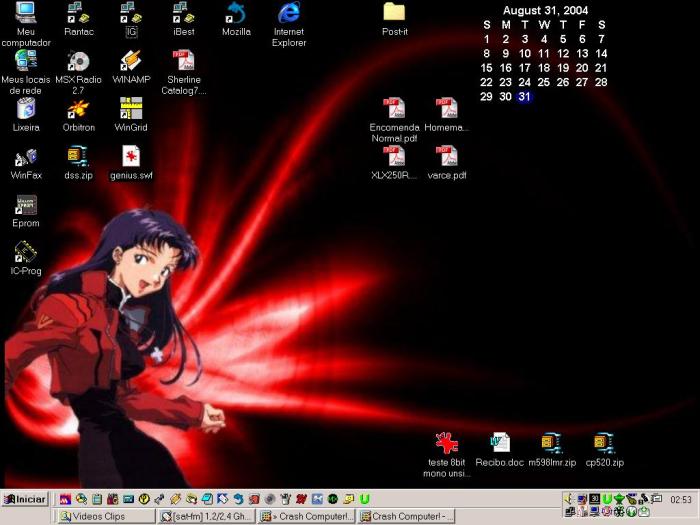Open the Homema... PDF file

[x=446, y=115]
